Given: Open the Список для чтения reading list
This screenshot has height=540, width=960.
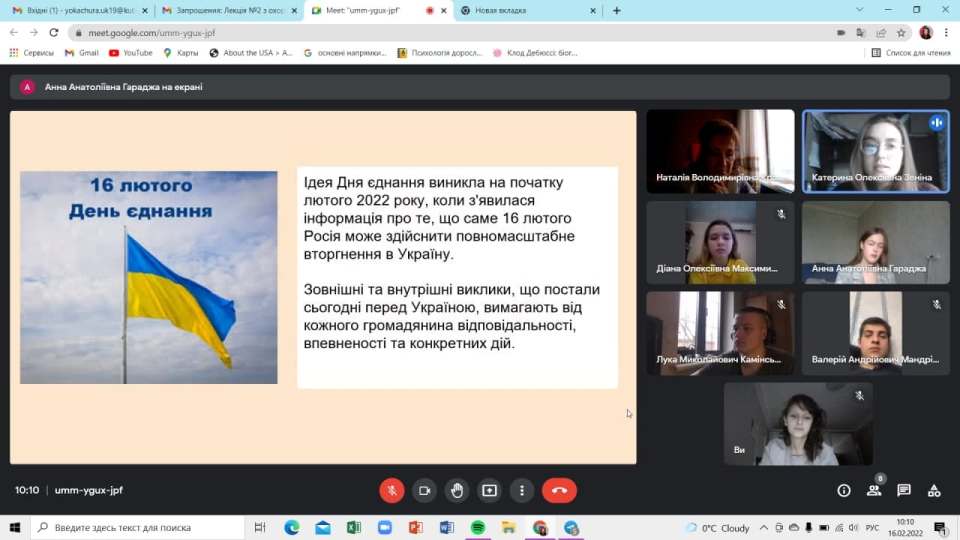Looking at the screenshot, I should click(x=911, y=53).
